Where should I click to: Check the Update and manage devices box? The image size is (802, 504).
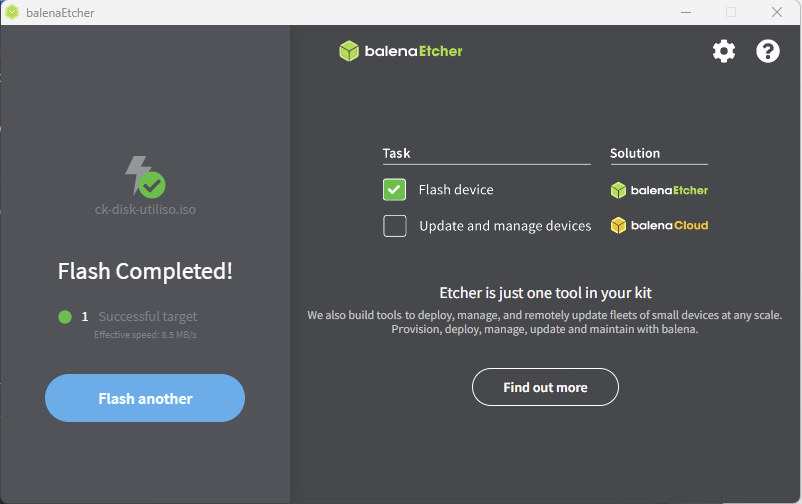[x=394, y=226]
